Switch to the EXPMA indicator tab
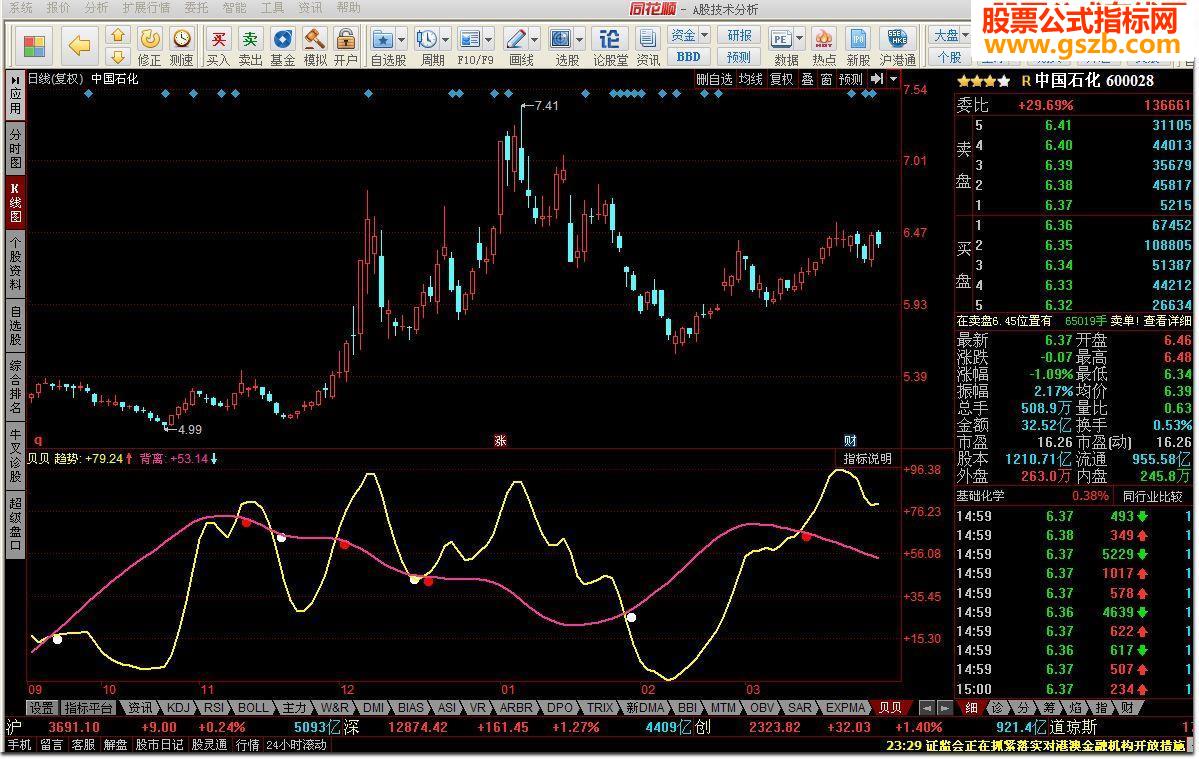The width and height of the screenshot is (1199, 759). point(845,708)
